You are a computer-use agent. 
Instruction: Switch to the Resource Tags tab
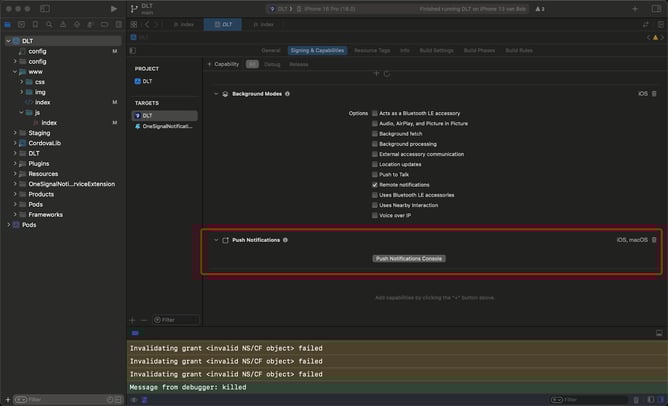coord(372,51)
